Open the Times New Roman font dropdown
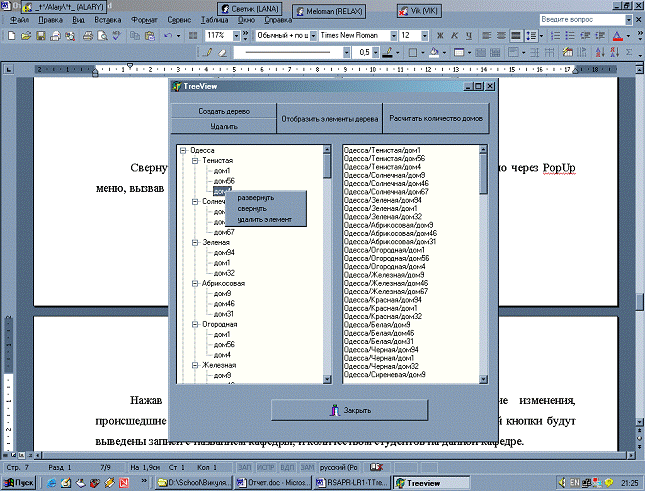 pos(392,35)
